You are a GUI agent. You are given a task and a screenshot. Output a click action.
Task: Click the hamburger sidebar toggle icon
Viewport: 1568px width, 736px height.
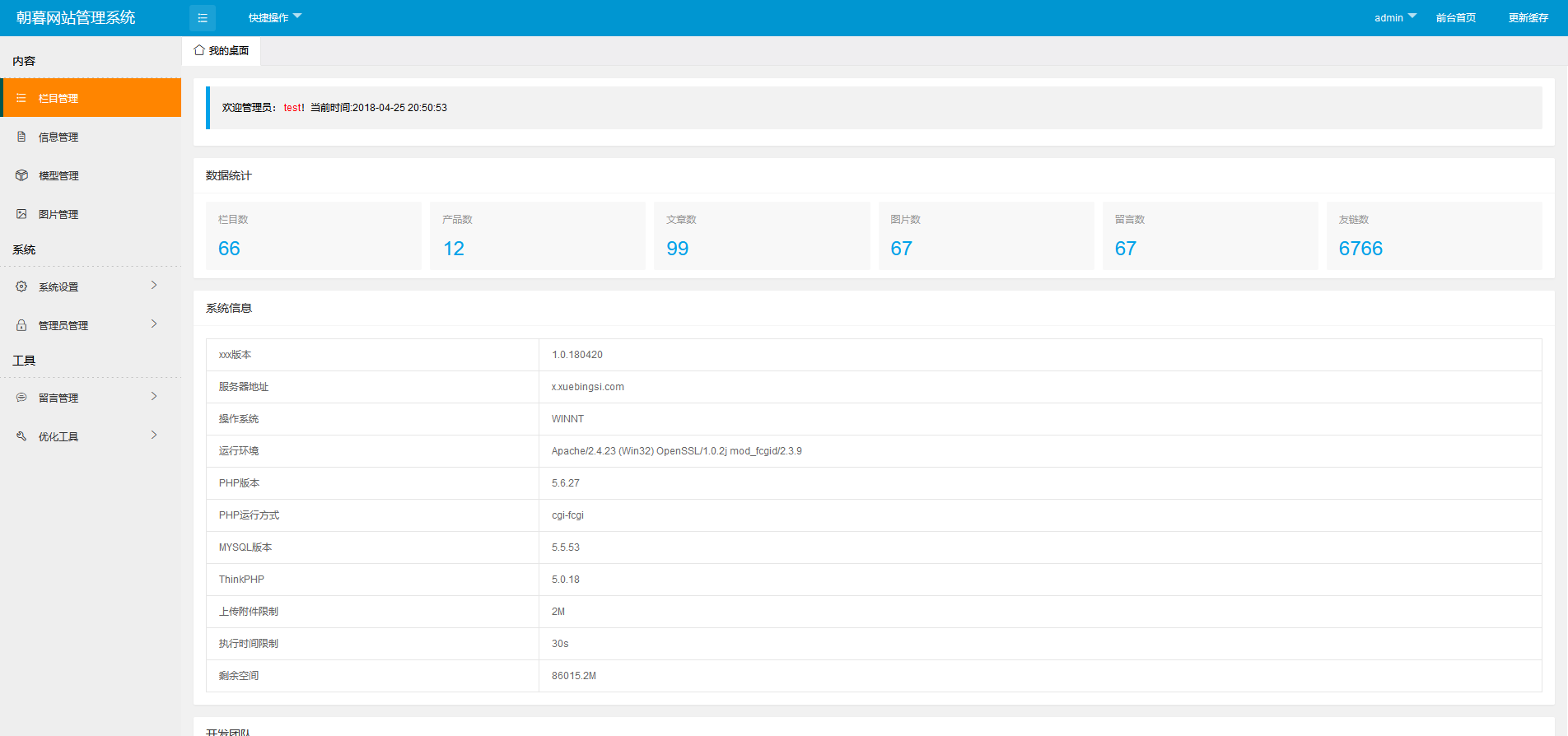203,18
